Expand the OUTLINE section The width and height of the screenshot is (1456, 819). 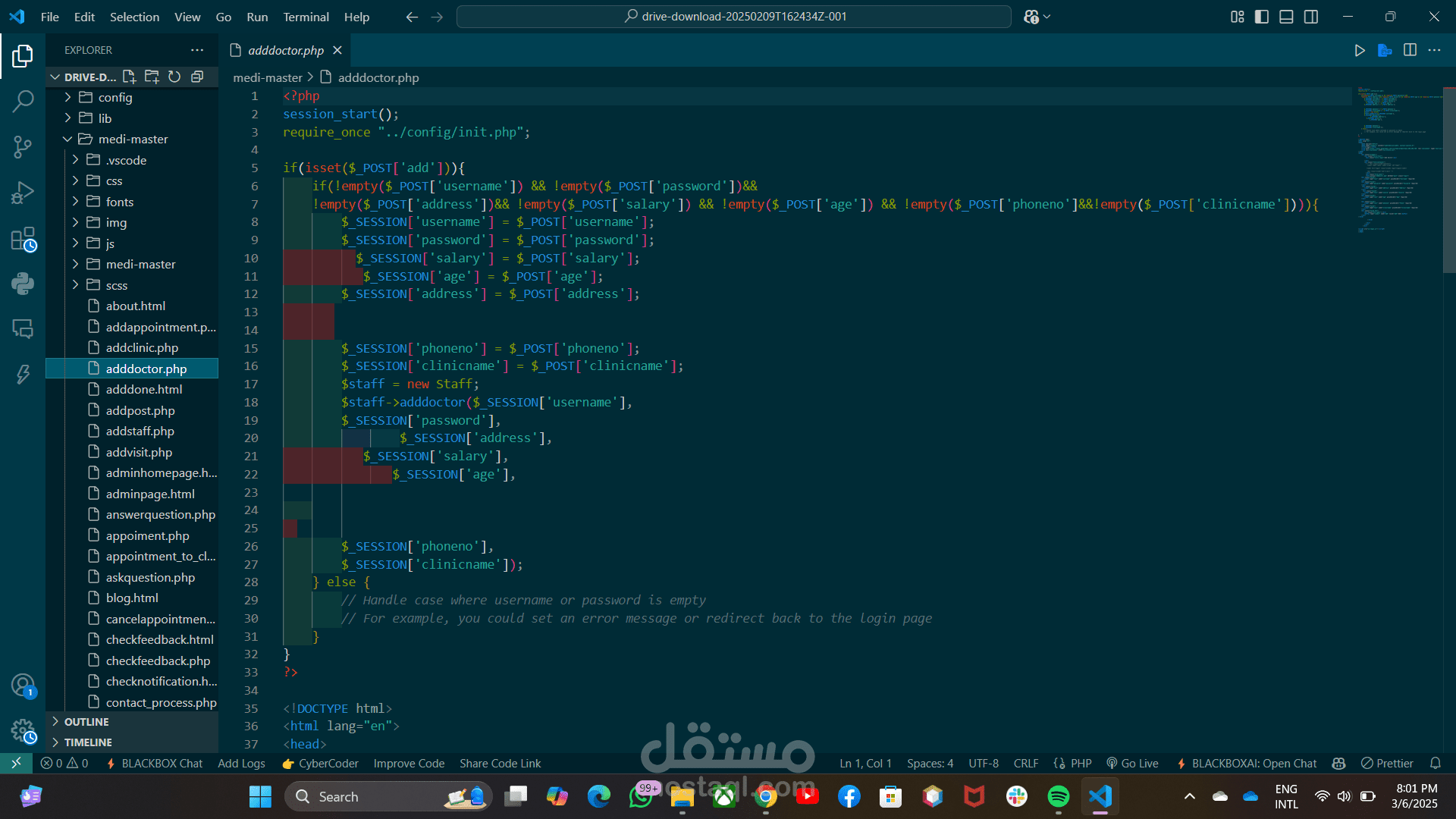[86, 722]
